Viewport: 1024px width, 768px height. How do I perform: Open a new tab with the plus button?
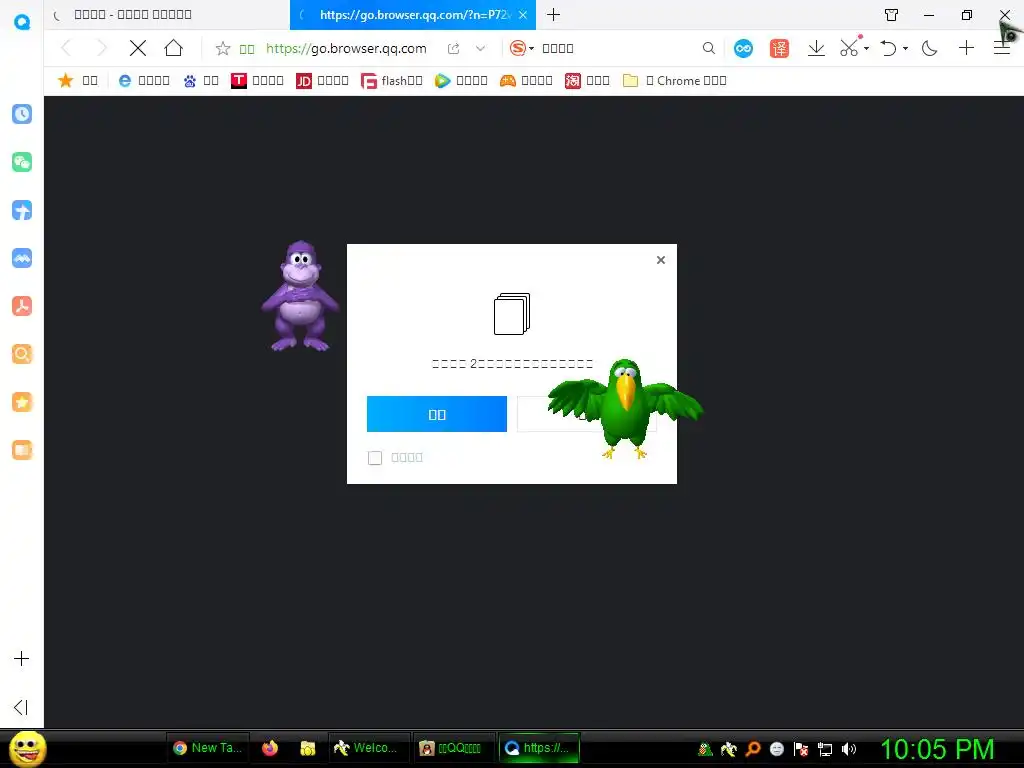[553, 14]
